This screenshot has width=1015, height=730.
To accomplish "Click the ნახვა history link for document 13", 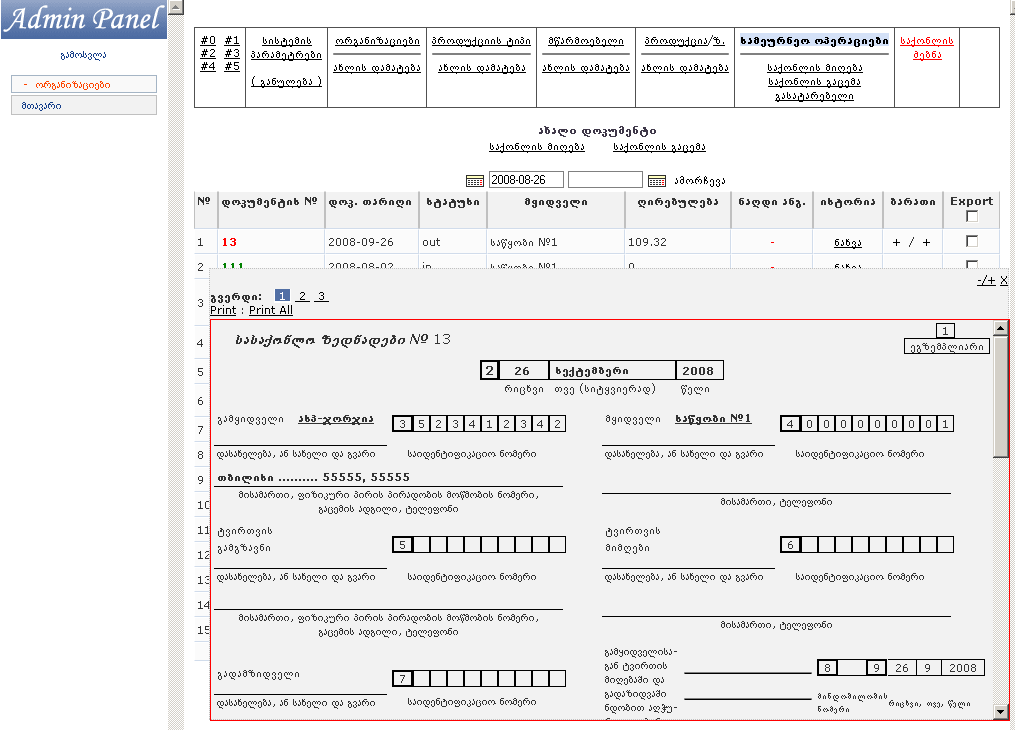I will click(847, 243).
